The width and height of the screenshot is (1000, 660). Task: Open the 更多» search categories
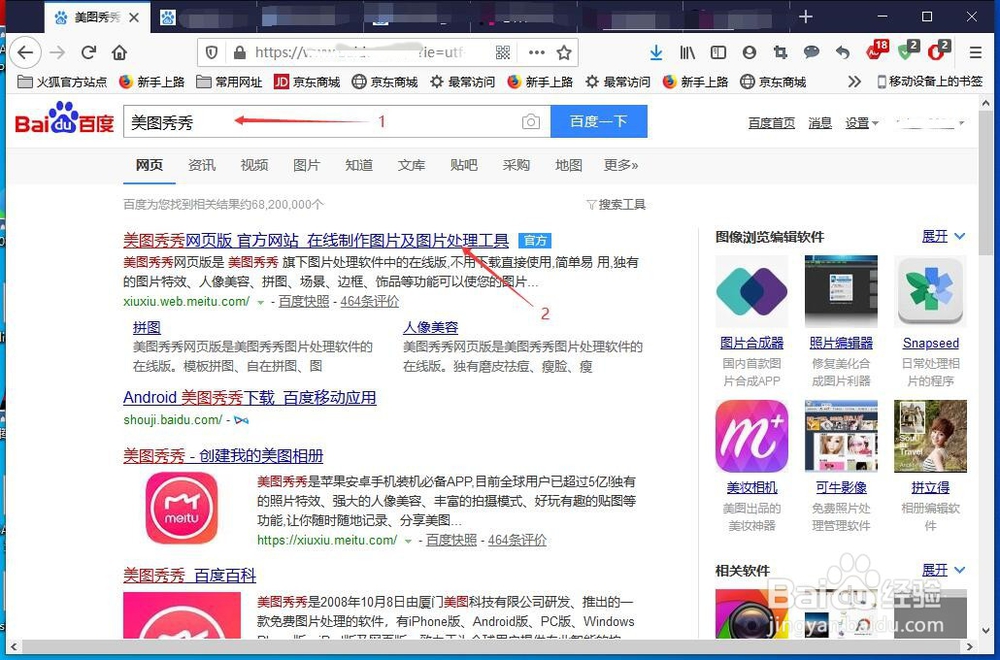pyautogui.click(x=621, y=165)
